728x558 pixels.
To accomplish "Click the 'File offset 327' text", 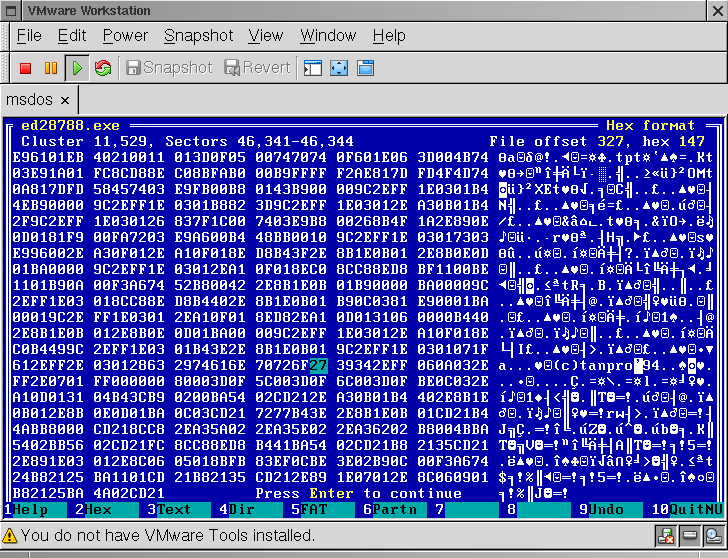I will tap(556, 142).
